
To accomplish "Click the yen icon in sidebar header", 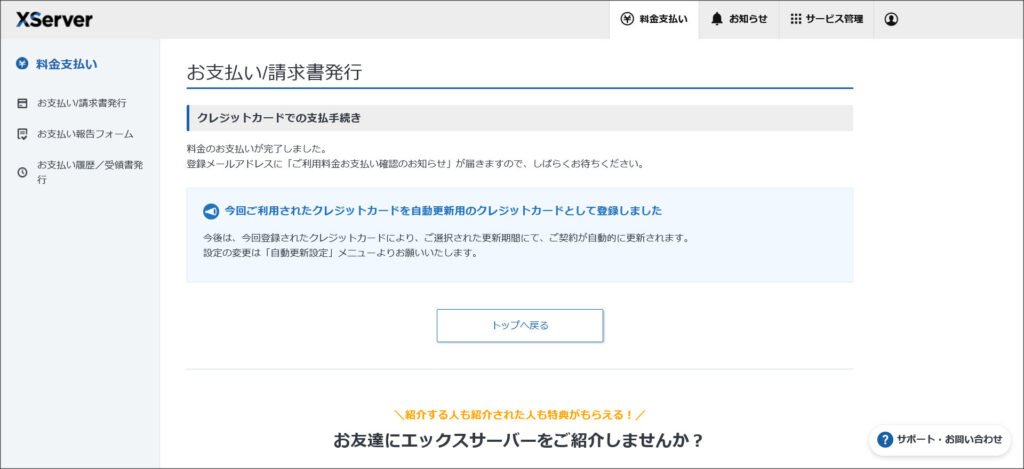I will pos(22,63).
